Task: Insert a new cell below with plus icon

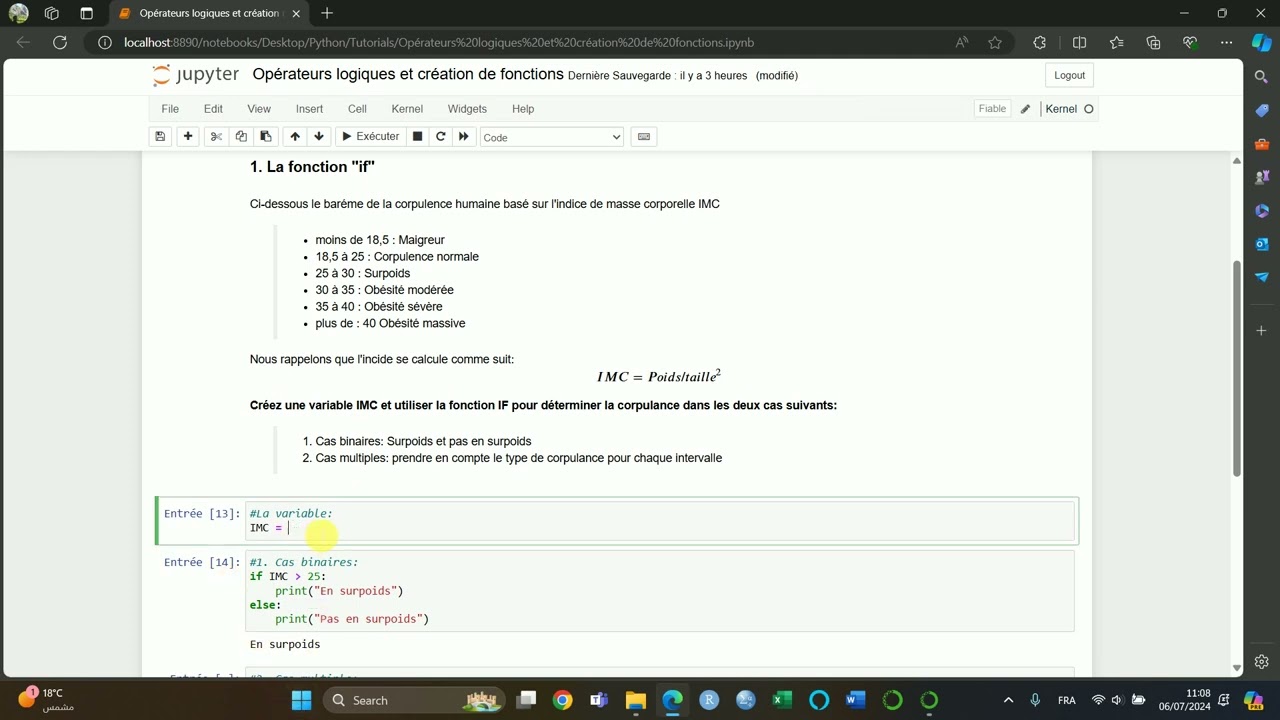Action: (x=188, y=136)
